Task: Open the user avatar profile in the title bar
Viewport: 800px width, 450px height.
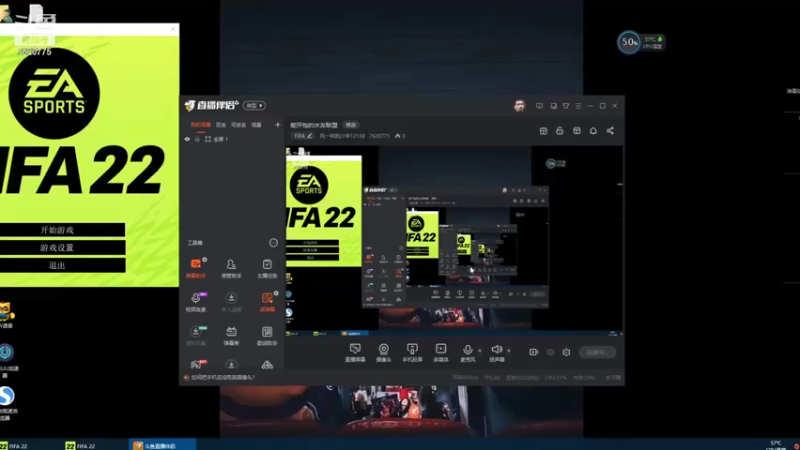Action: (x=519, y=106)
